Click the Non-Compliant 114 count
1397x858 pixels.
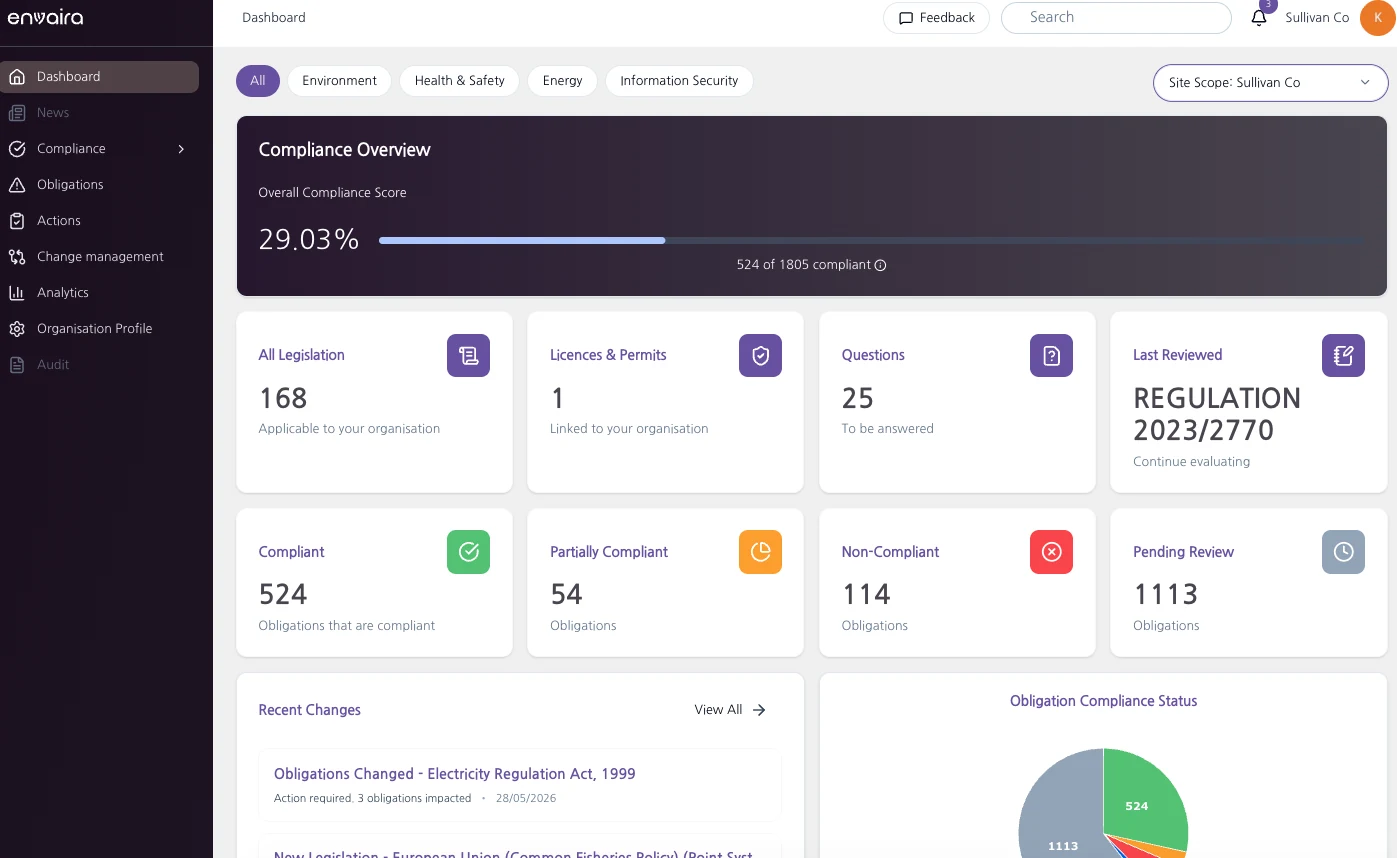pyautogui.click(x=866, y=595)
